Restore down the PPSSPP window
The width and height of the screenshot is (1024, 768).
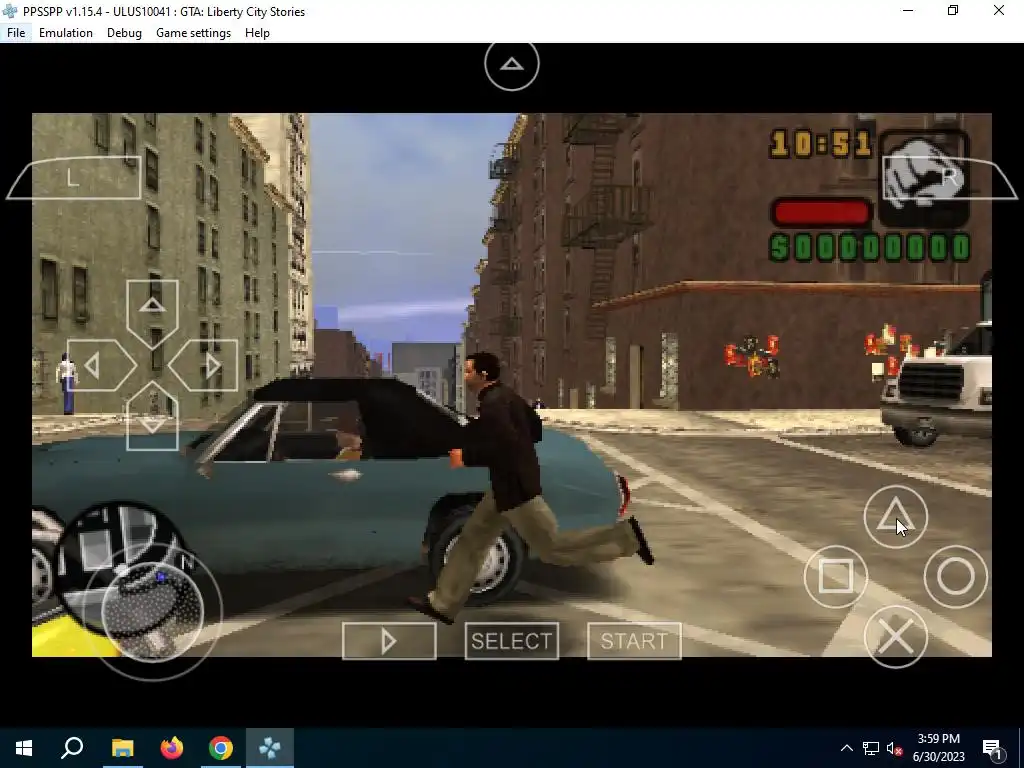[x=953, y=10]
